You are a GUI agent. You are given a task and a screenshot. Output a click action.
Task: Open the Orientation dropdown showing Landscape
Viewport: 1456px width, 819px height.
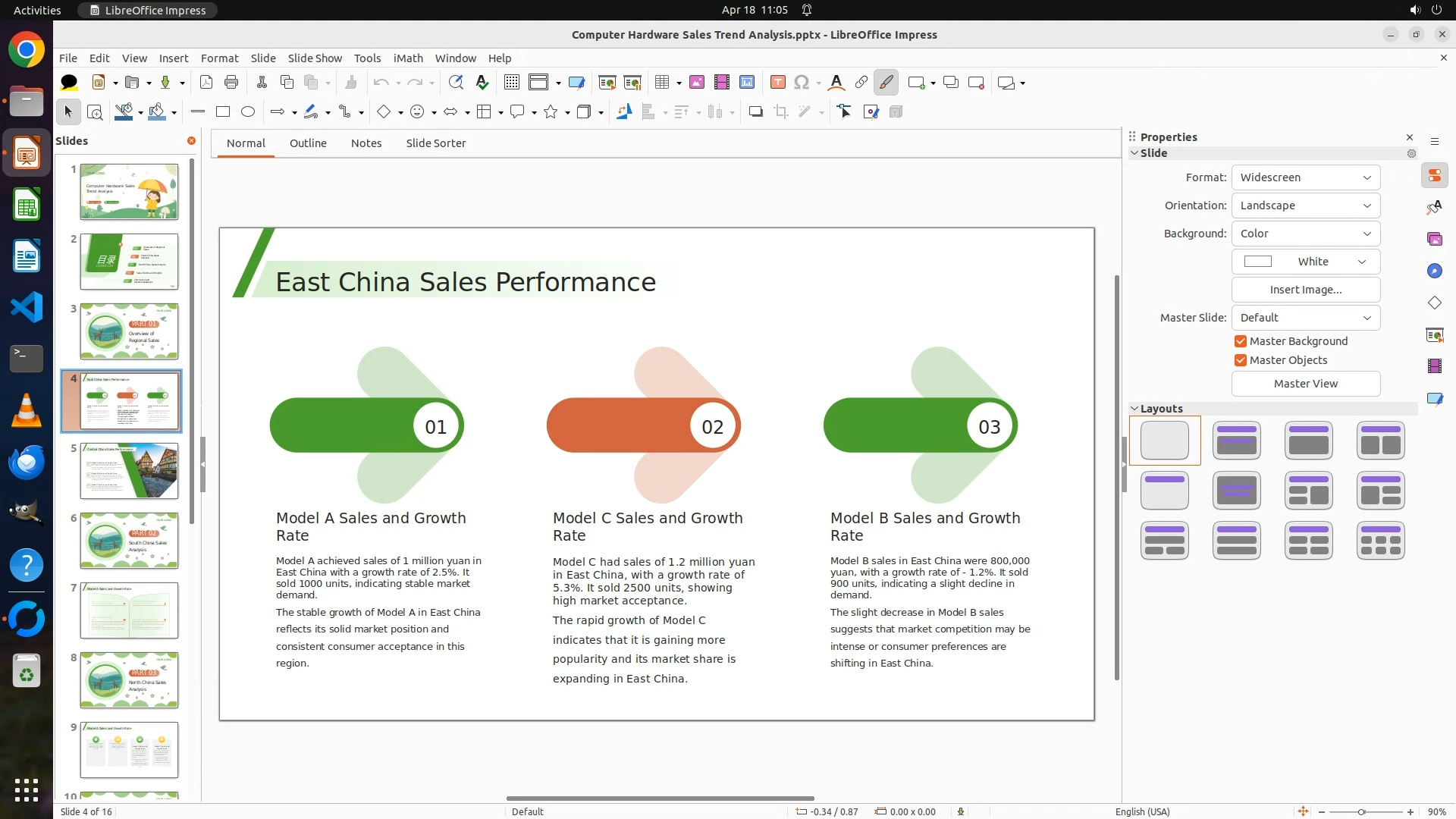(x=1305, y=206)
